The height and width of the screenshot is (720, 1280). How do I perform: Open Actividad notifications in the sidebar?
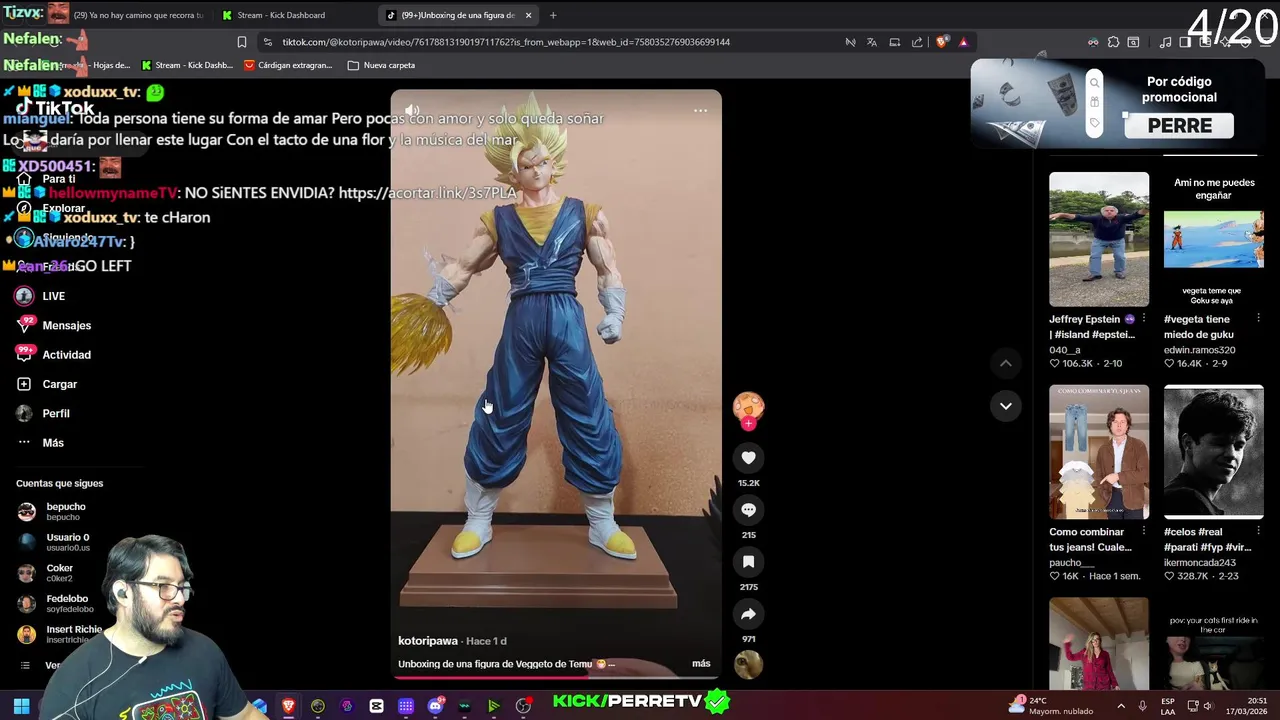[x=54, y=354]
